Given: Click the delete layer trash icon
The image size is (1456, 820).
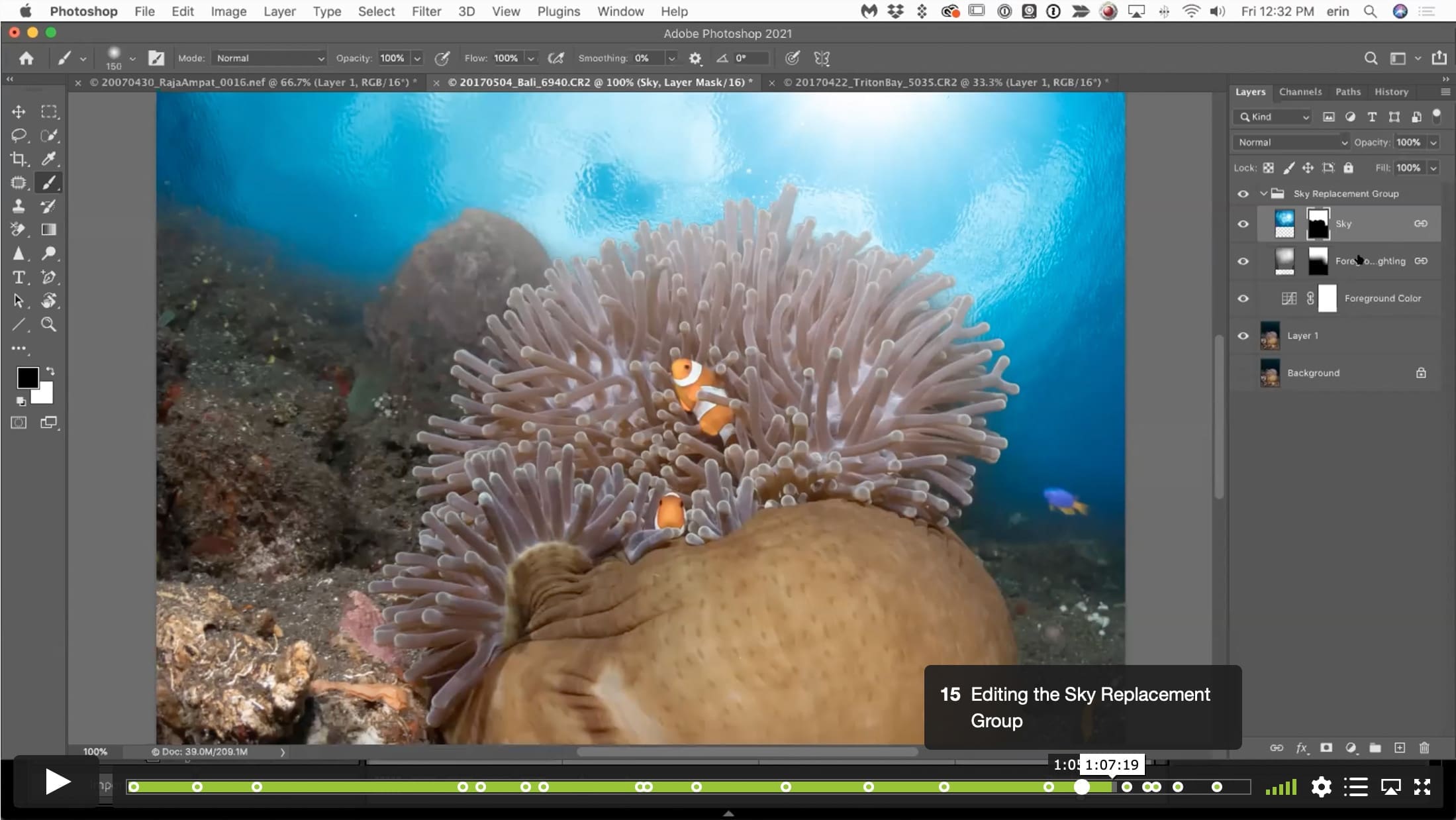Looking at the screenshot, I should [1424, 748].
